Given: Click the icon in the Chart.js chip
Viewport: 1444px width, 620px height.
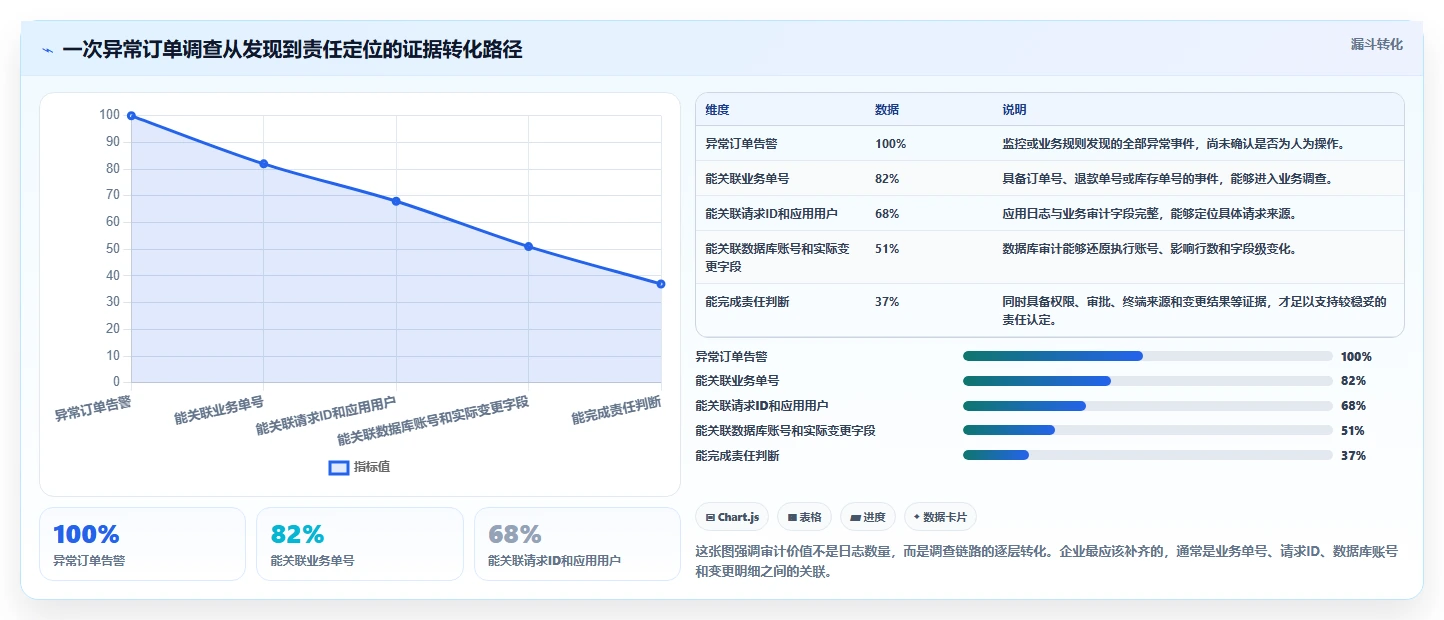Looking at the screenshot, I should 710,518.
